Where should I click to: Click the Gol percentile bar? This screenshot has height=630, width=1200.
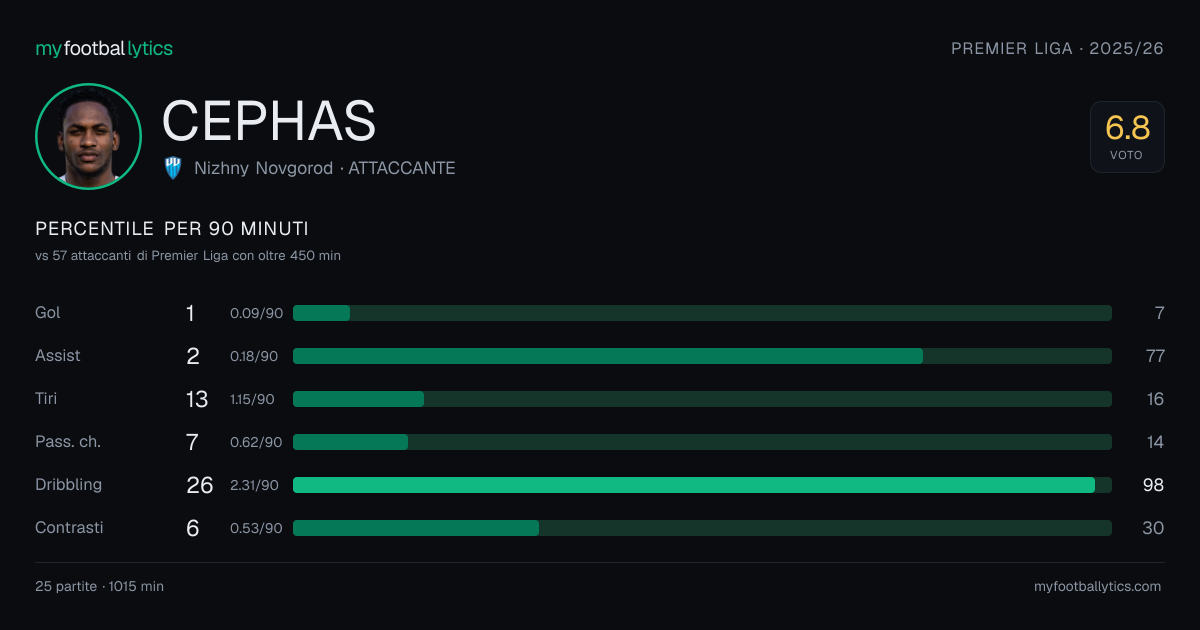click(x=702, y=313)
